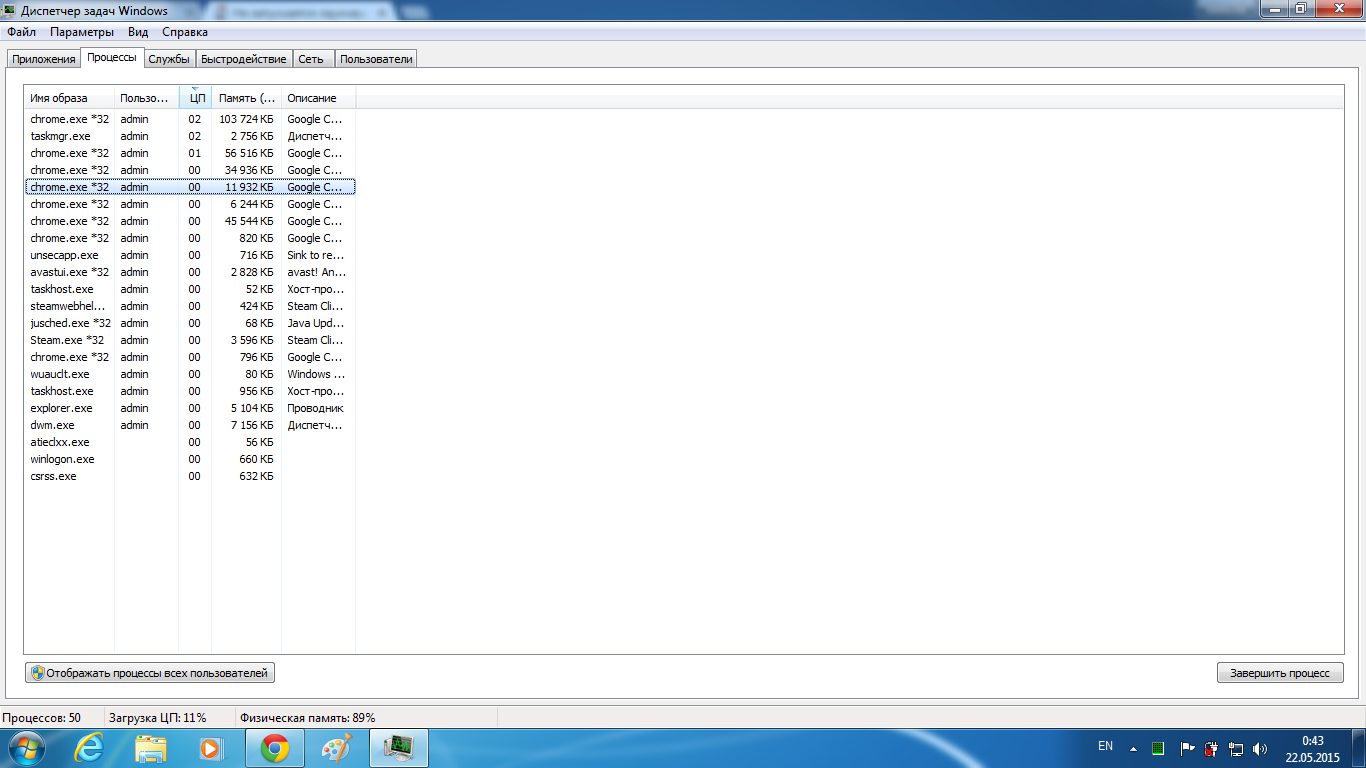Select the Процессы tab
Screen dimensions: 1366x768
pyautogui.click(x=112, y=57)
